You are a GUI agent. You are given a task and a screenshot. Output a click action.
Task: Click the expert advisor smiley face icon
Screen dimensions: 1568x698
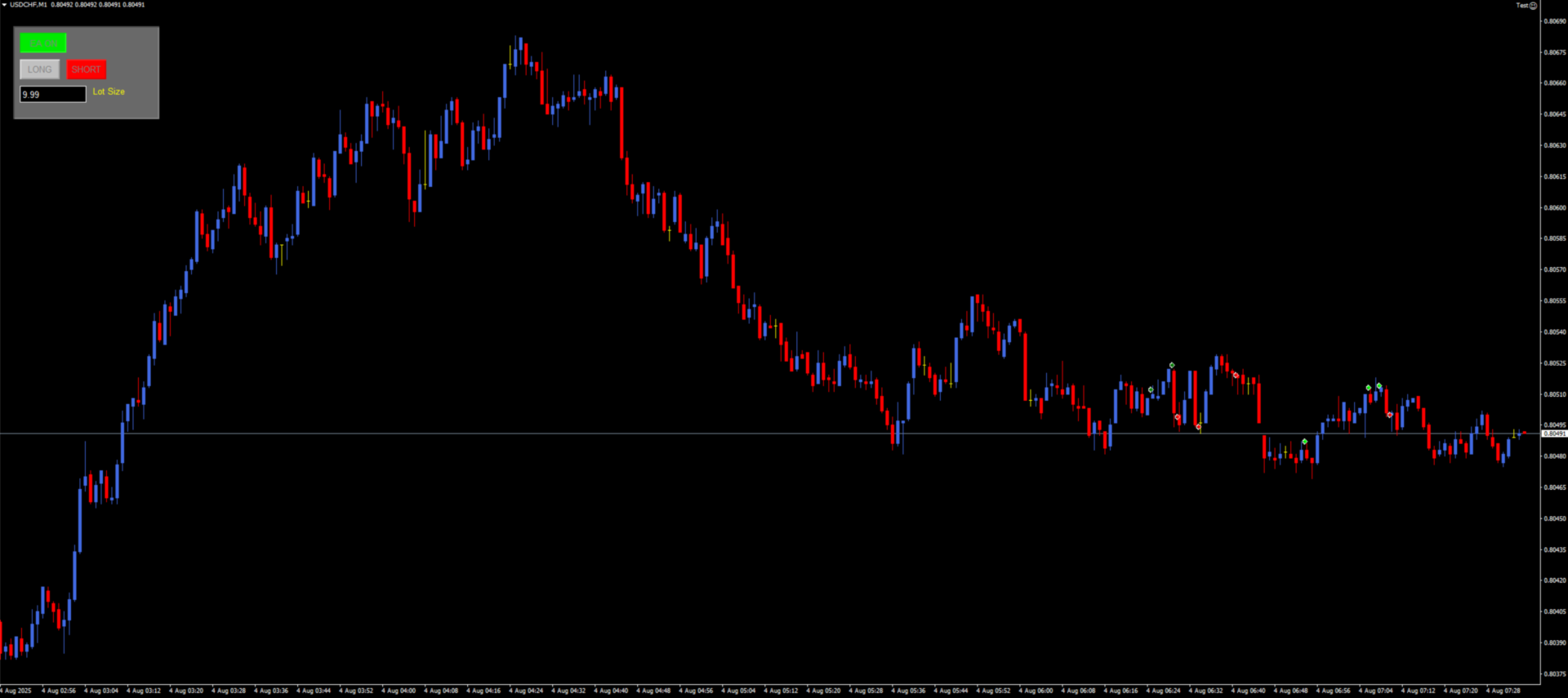coord(1533,6)
